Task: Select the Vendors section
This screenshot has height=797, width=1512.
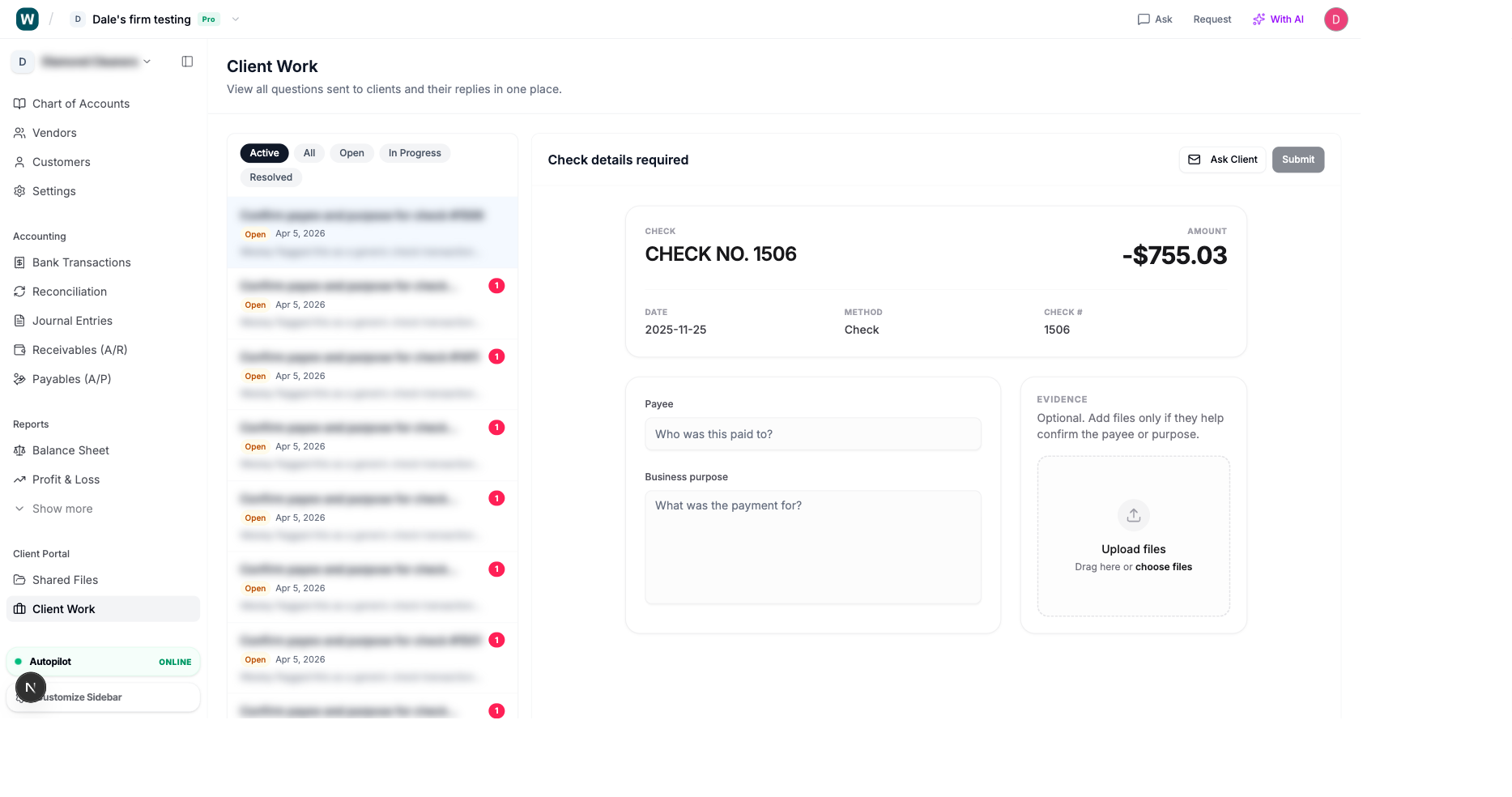Action: click(54, 133)
